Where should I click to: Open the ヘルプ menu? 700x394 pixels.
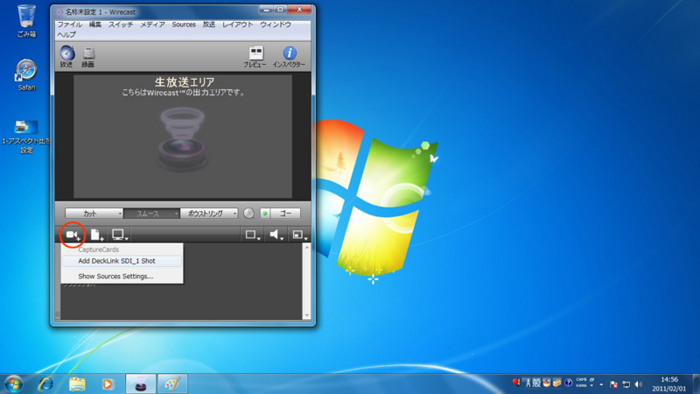click(66, 34)
